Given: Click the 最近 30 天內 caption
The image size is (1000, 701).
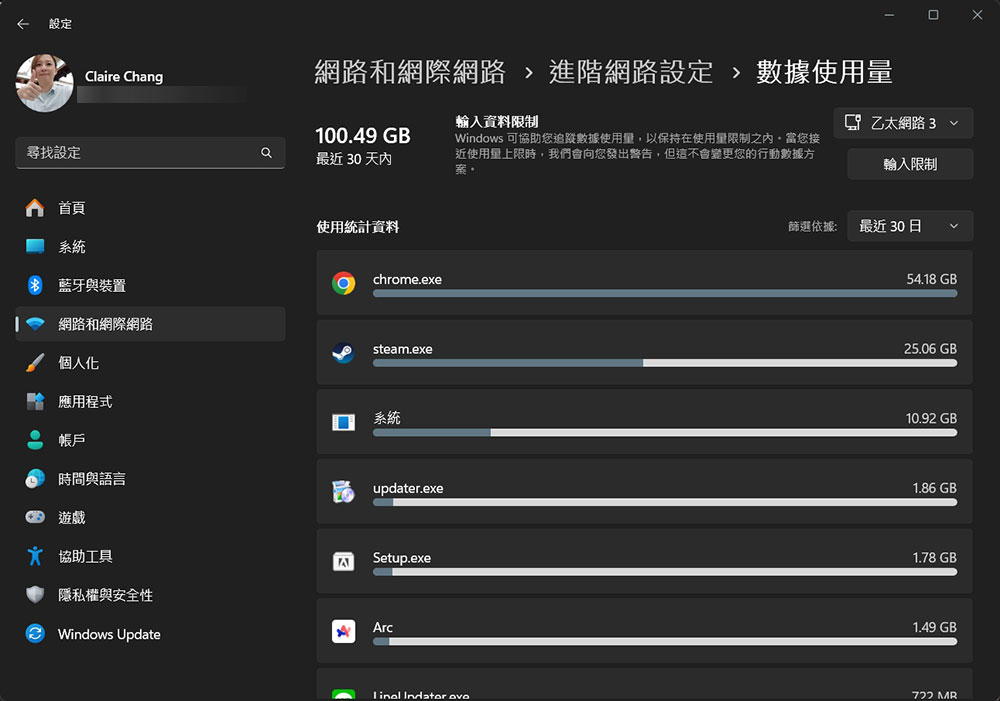Looking at the screenshot, I should click(x=354, y=159).
